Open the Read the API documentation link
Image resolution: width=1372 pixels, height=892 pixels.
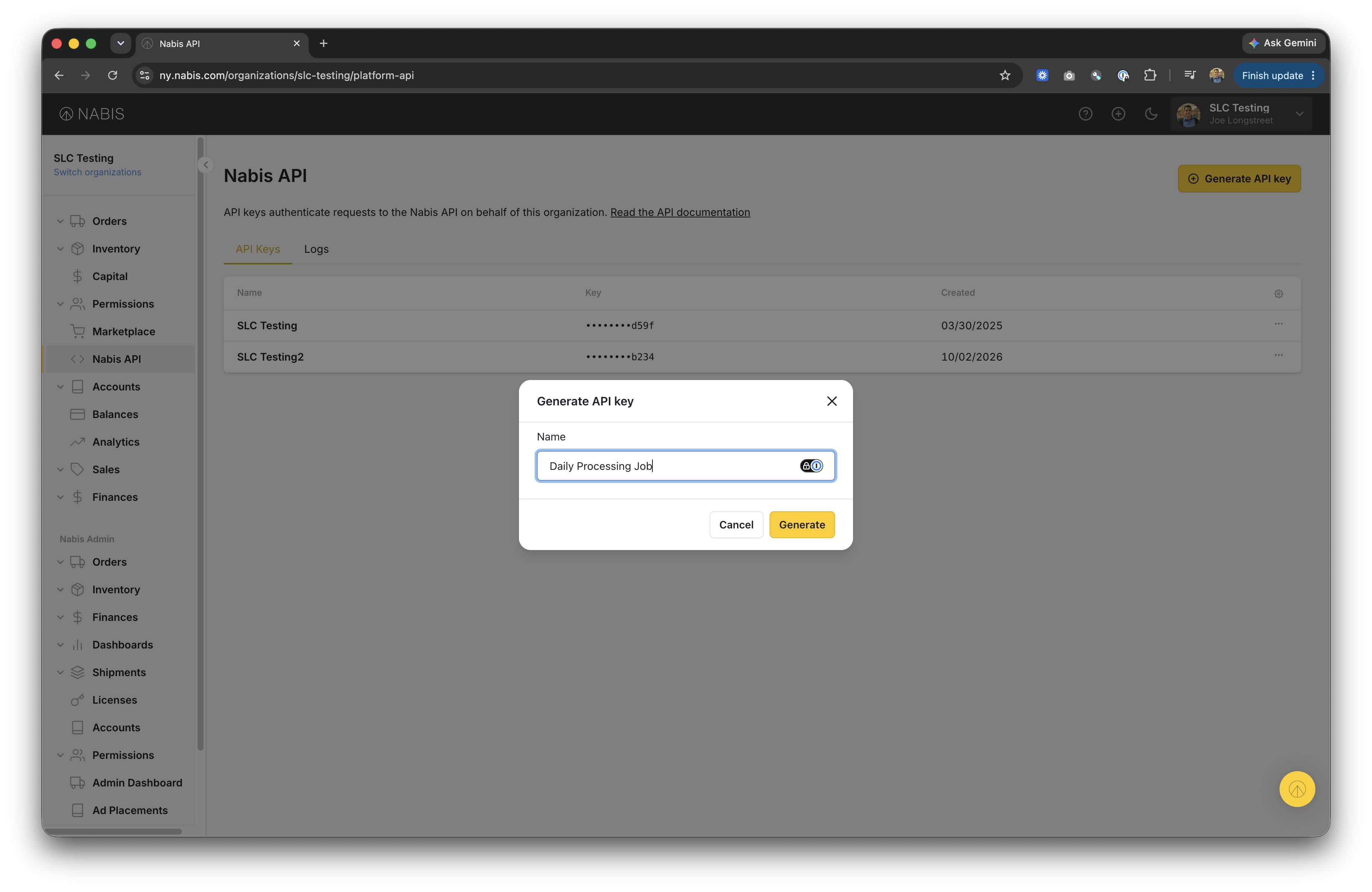[680, 212]
